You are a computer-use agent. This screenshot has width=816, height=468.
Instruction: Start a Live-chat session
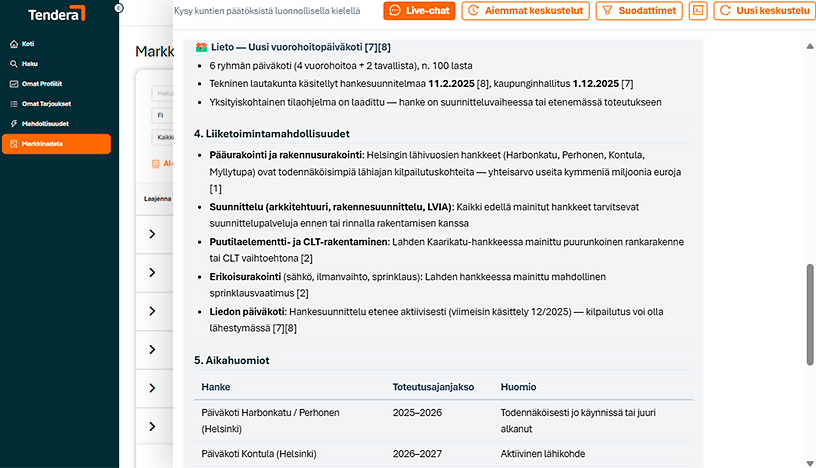(419, 11)
